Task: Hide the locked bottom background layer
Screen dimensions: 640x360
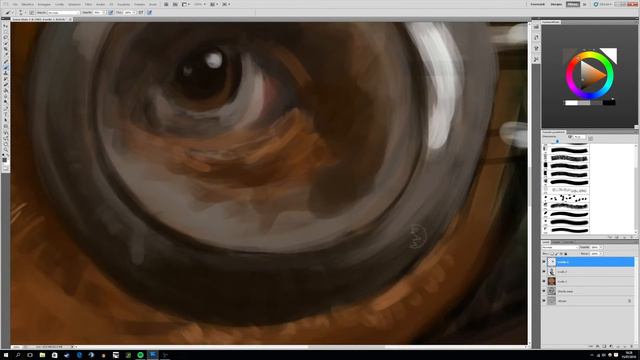Action: tap(544, 301)
